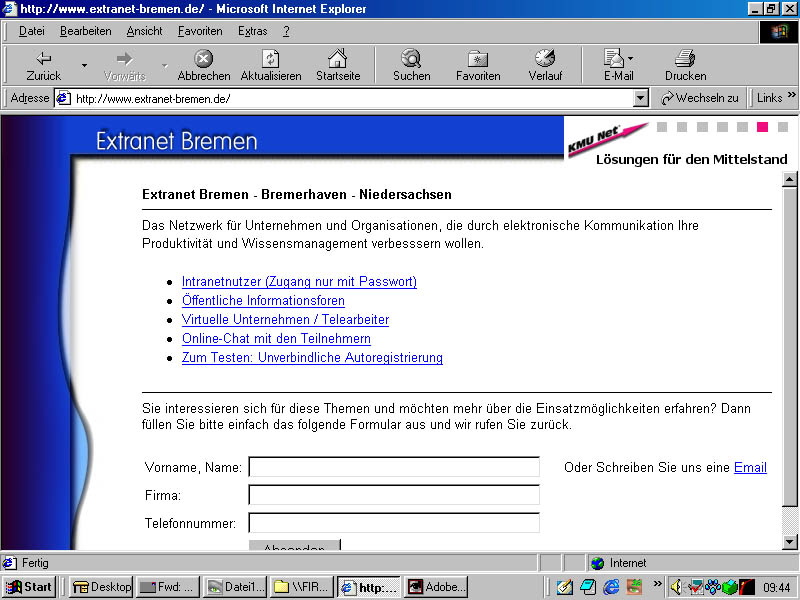This screenshot has width=800, height=600.
Task: Click the page scrollbar down arrow
Action: click(789, 542)
